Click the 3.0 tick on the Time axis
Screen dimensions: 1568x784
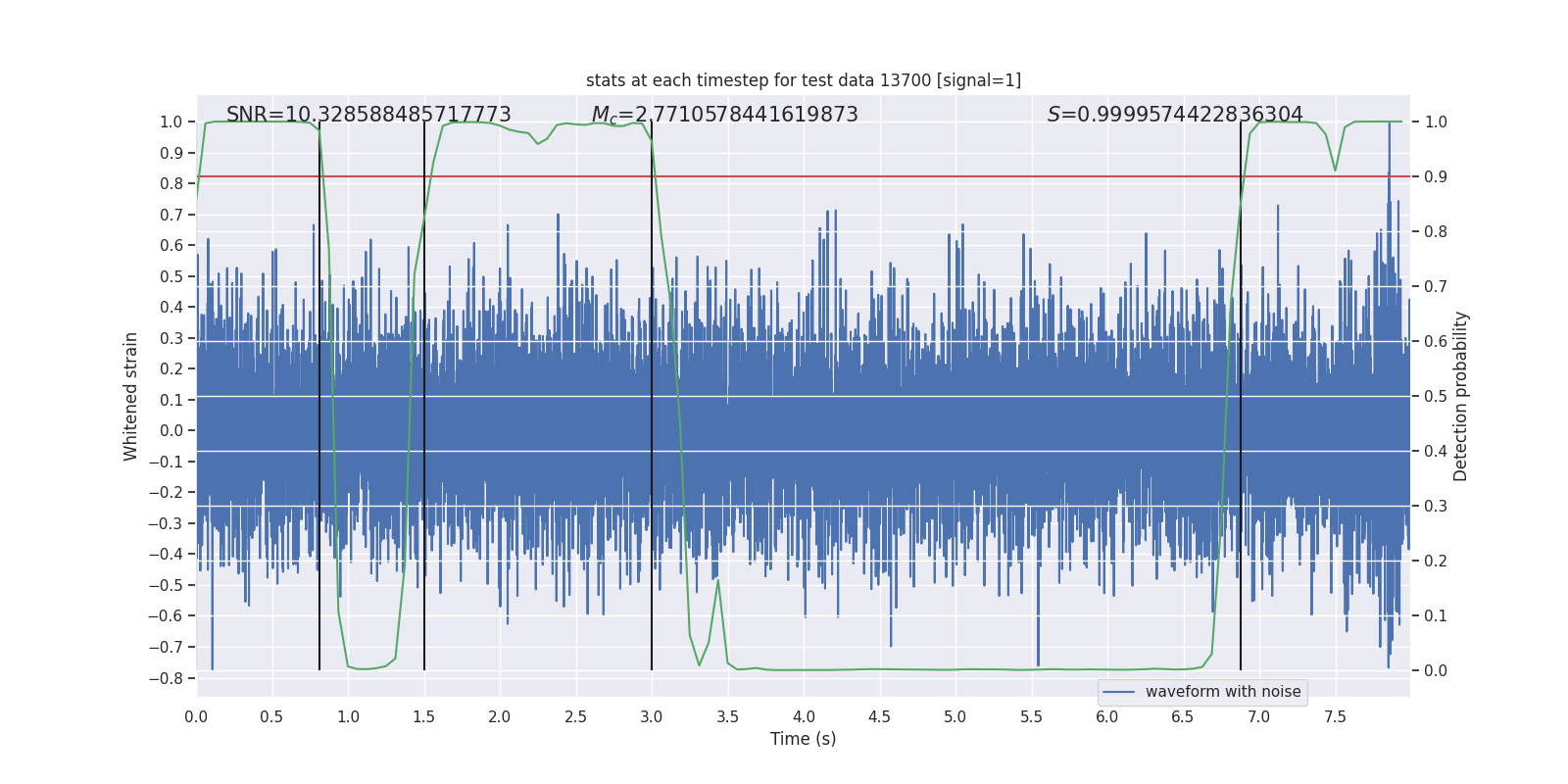click(652, 716)
